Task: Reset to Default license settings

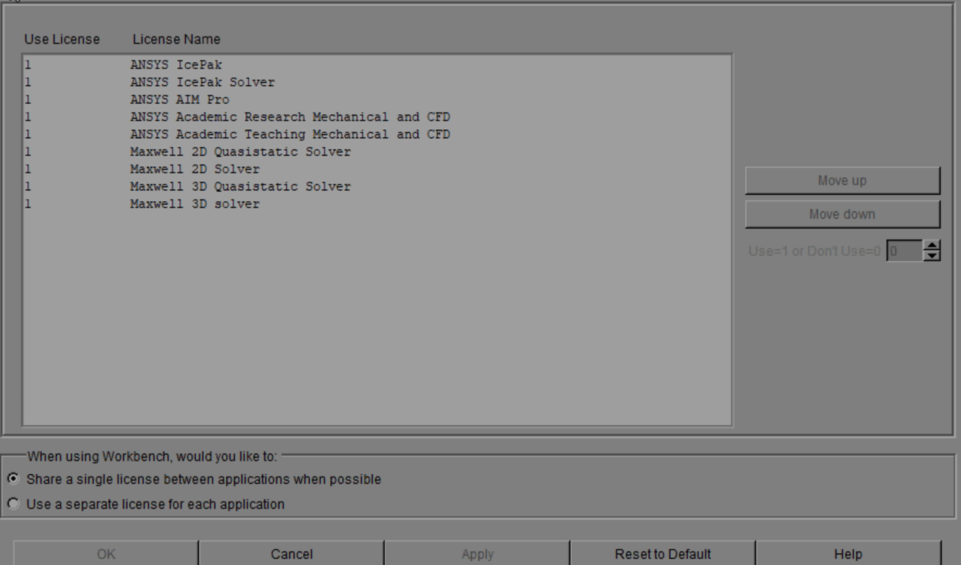Action: (663, 553)
